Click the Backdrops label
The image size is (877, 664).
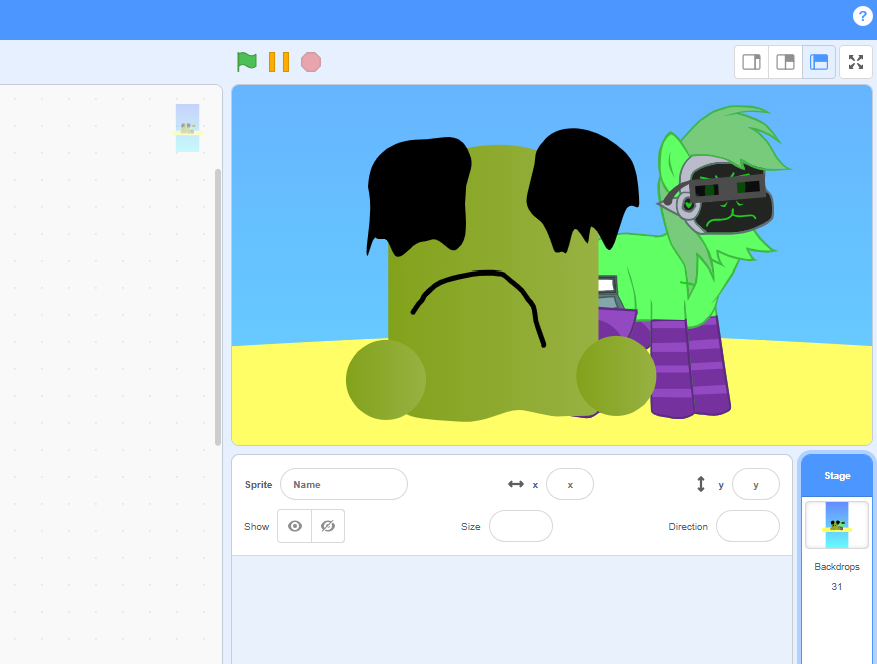pyautogui.click(x=837, y=567)
